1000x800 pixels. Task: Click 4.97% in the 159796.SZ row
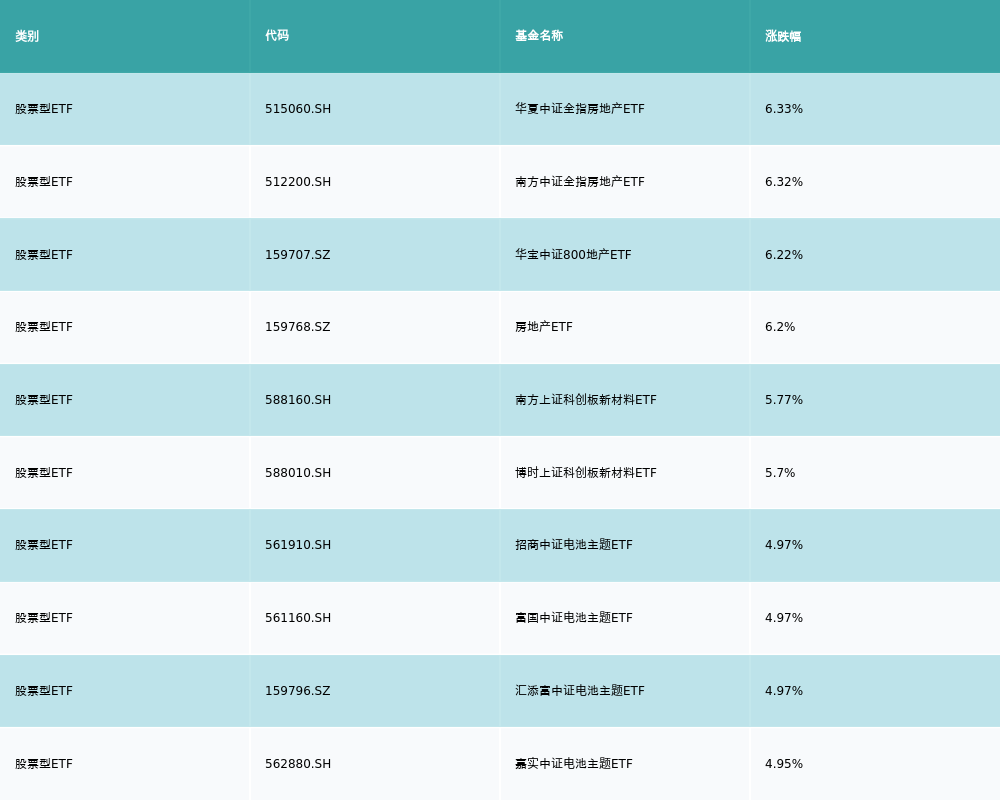pos(784,691)
